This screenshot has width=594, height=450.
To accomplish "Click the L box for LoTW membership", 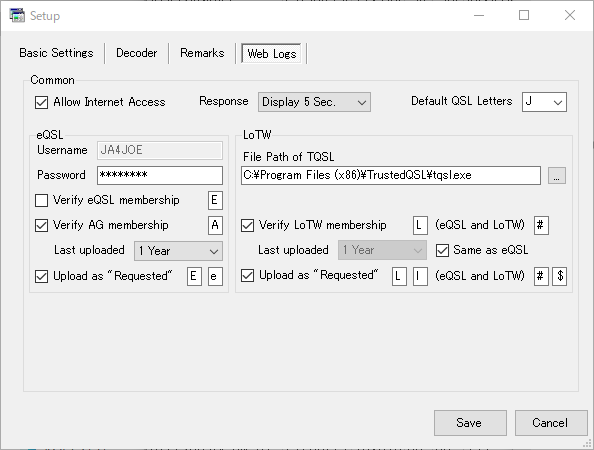I will point(420,225).
